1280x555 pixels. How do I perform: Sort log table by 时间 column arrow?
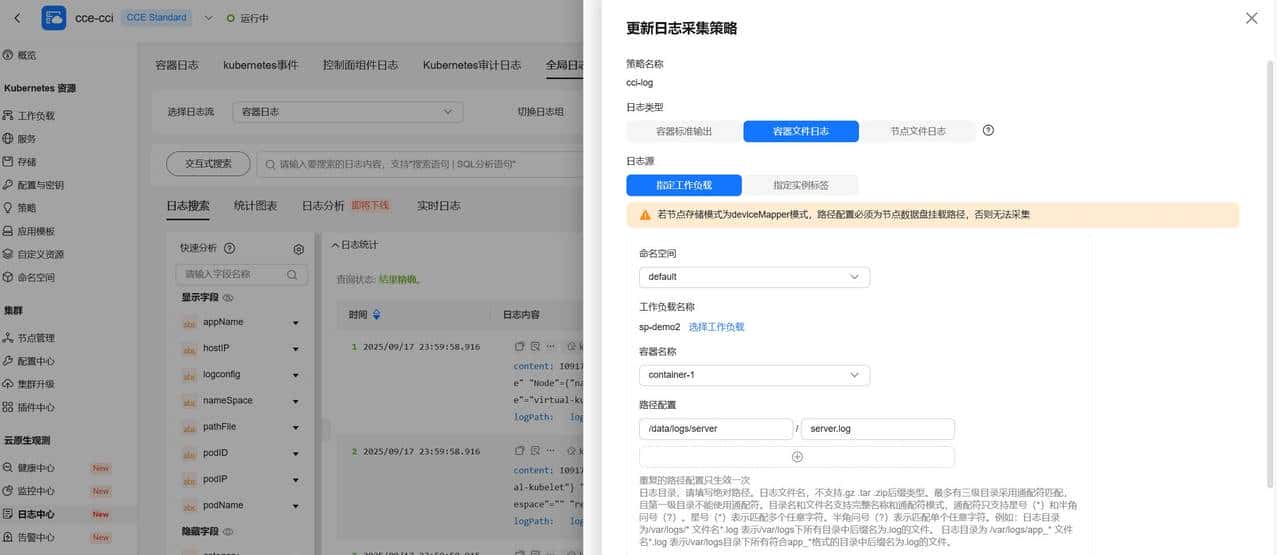(376, 315)
